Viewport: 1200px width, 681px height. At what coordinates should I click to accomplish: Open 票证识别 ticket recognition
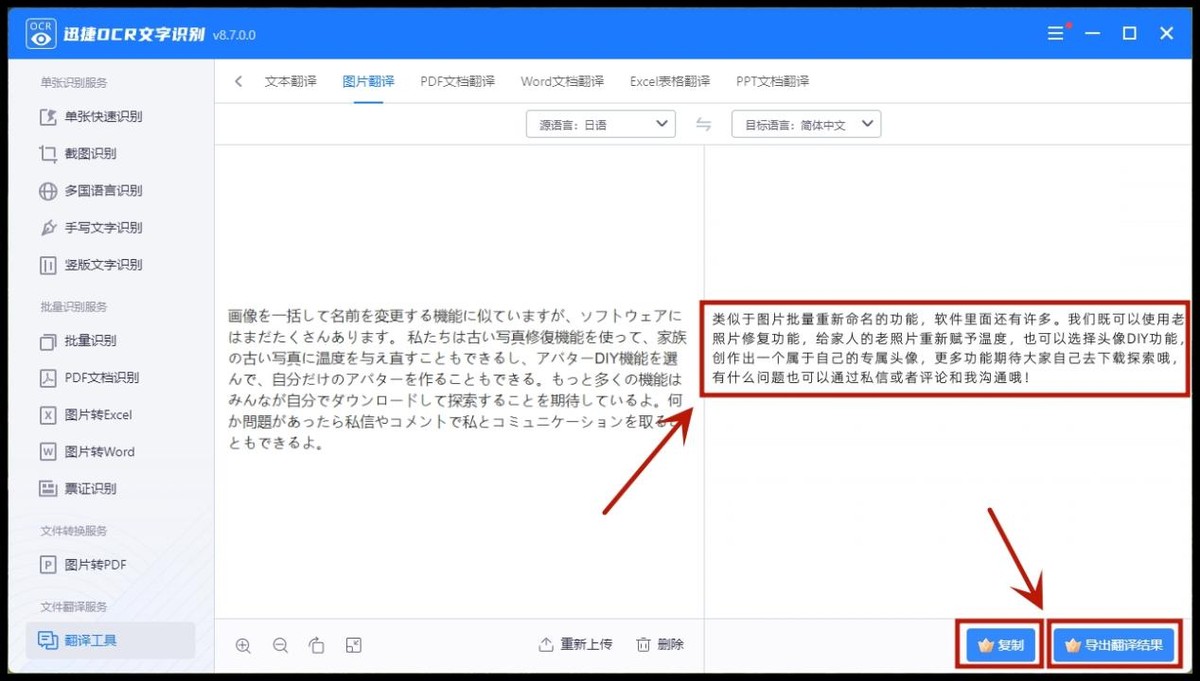90,488
